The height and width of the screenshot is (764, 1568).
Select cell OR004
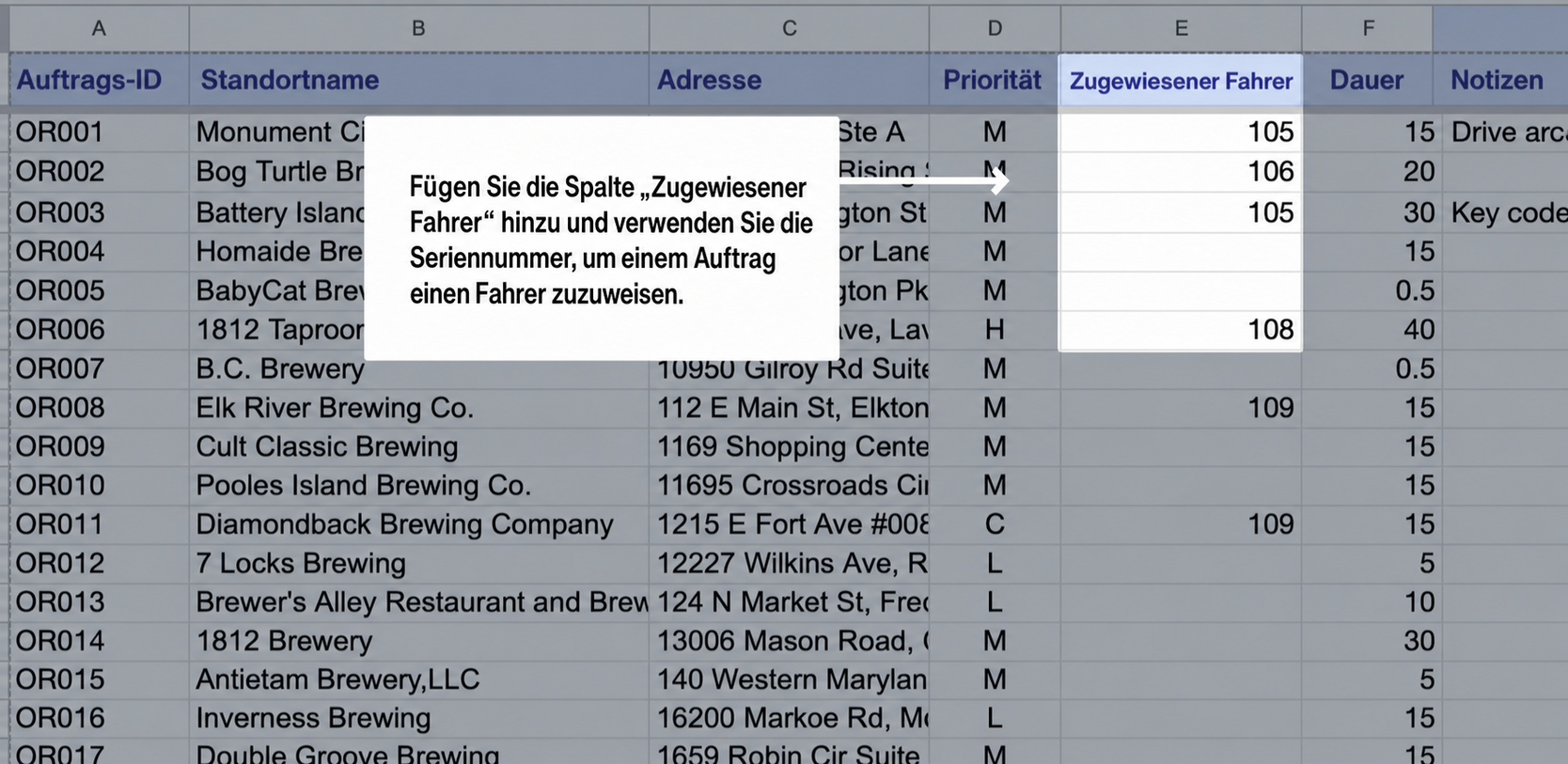[x=99, y=252]
